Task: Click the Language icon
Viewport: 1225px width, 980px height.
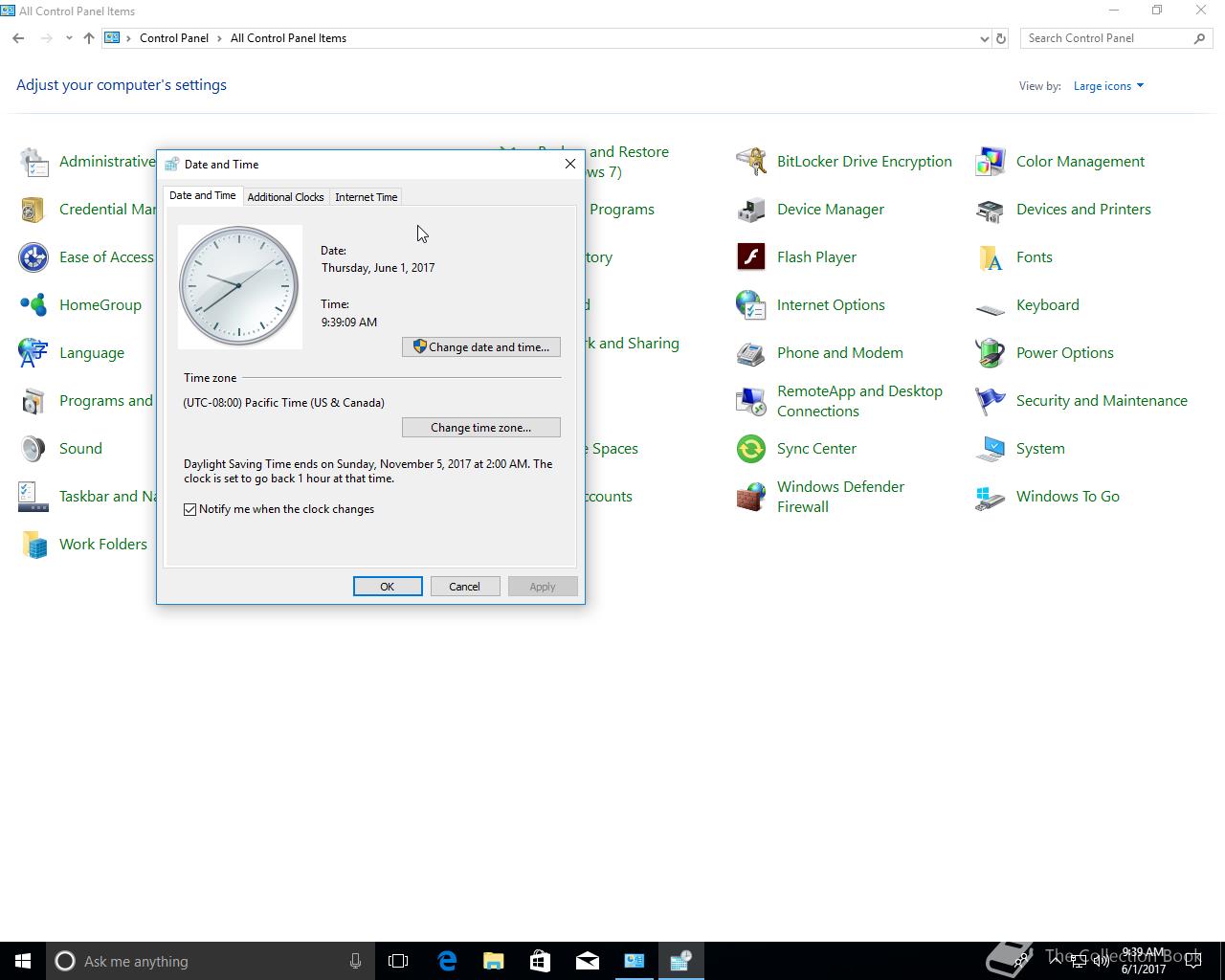Action: coord(33,353)
